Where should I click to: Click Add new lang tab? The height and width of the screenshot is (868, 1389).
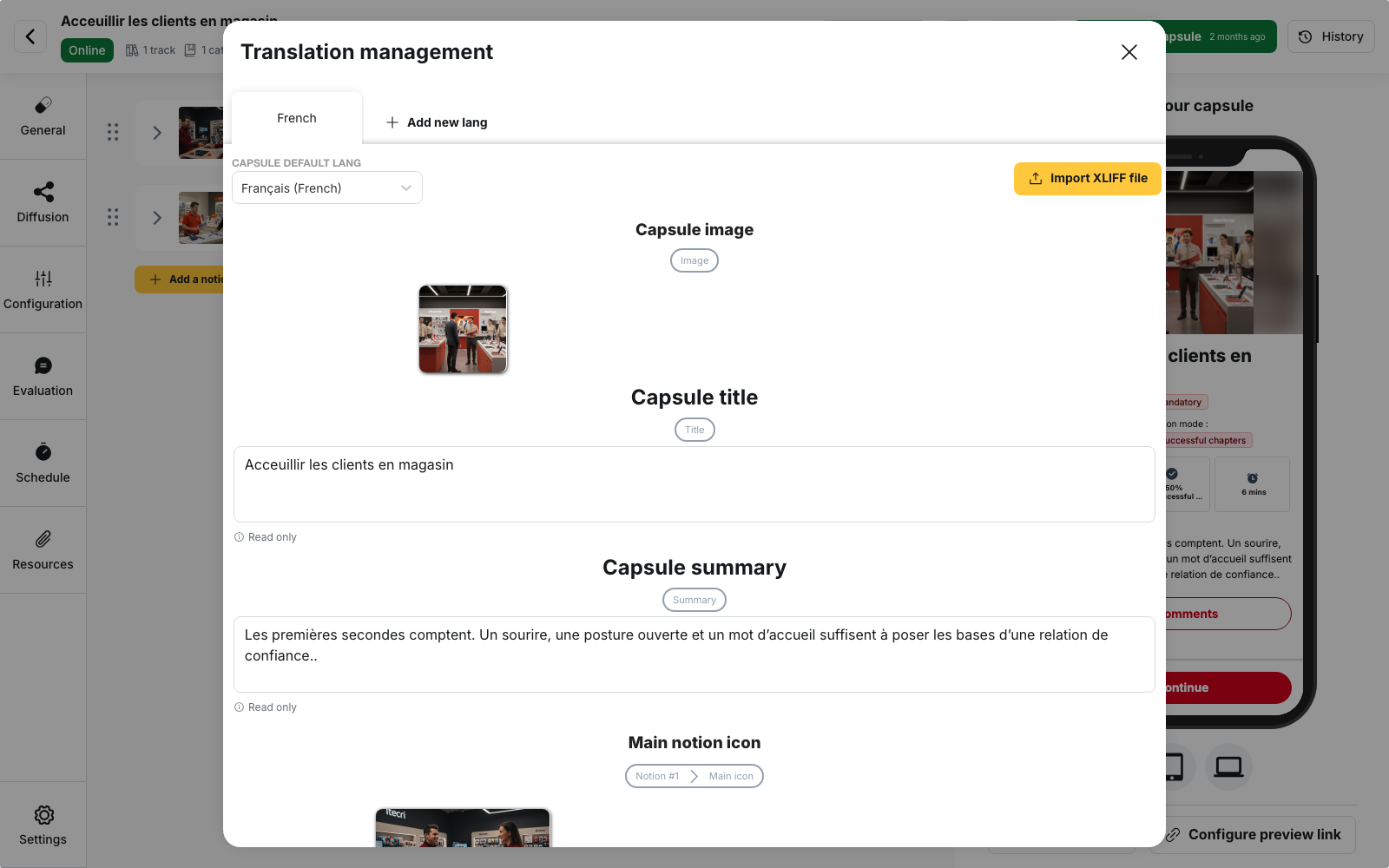[x=437, y=122]
